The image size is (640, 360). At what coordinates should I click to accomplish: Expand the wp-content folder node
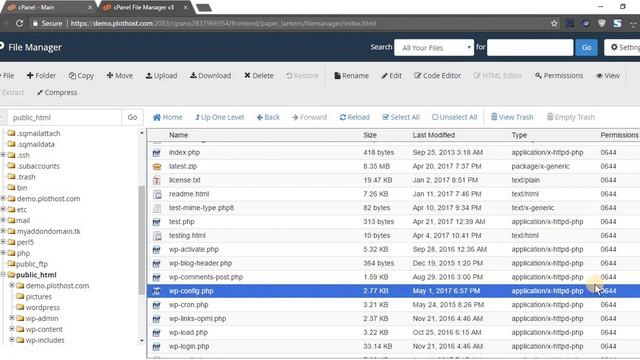click(12, 329)
